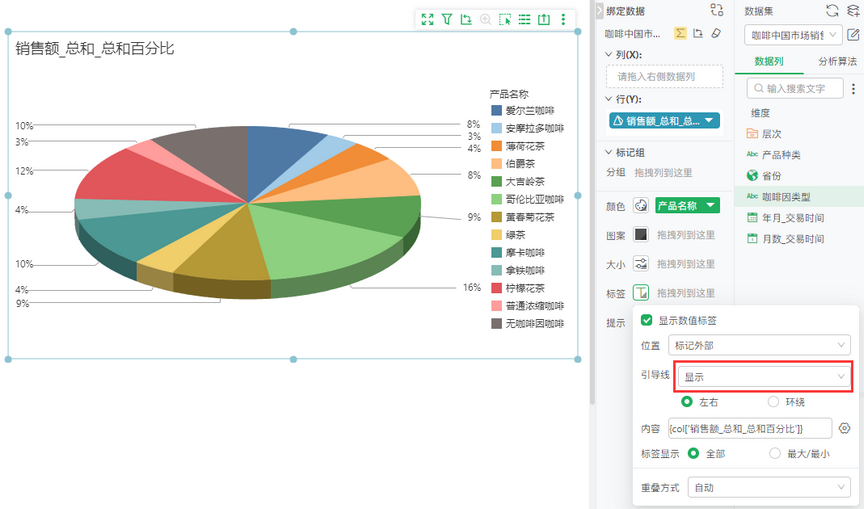Click the eraser clear icon in binding panel
This screenshot has width=864, height=509.
click(714, 33)
